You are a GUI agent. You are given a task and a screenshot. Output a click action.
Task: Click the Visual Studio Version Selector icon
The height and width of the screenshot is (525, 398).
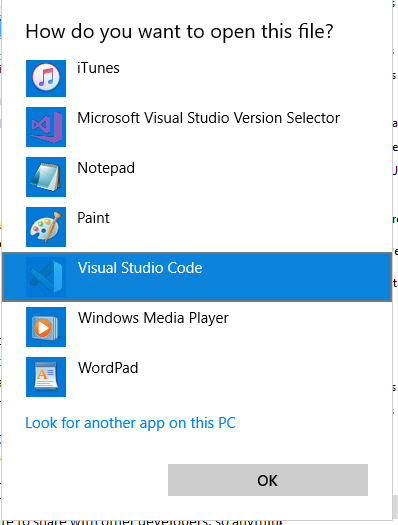click(x=46, y=127)
